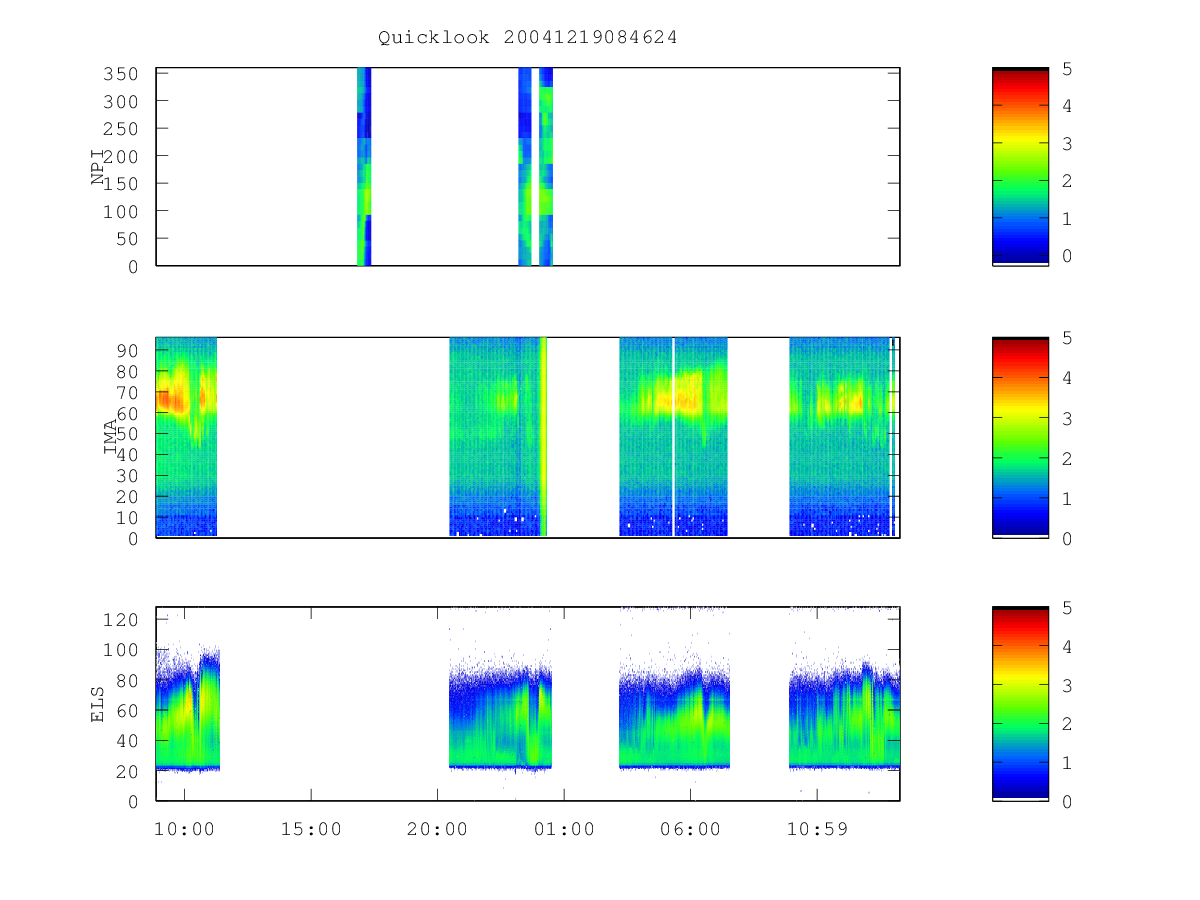Click the IMA data block starting at 20:00
1200x900 pixels.
coord(498,437)
